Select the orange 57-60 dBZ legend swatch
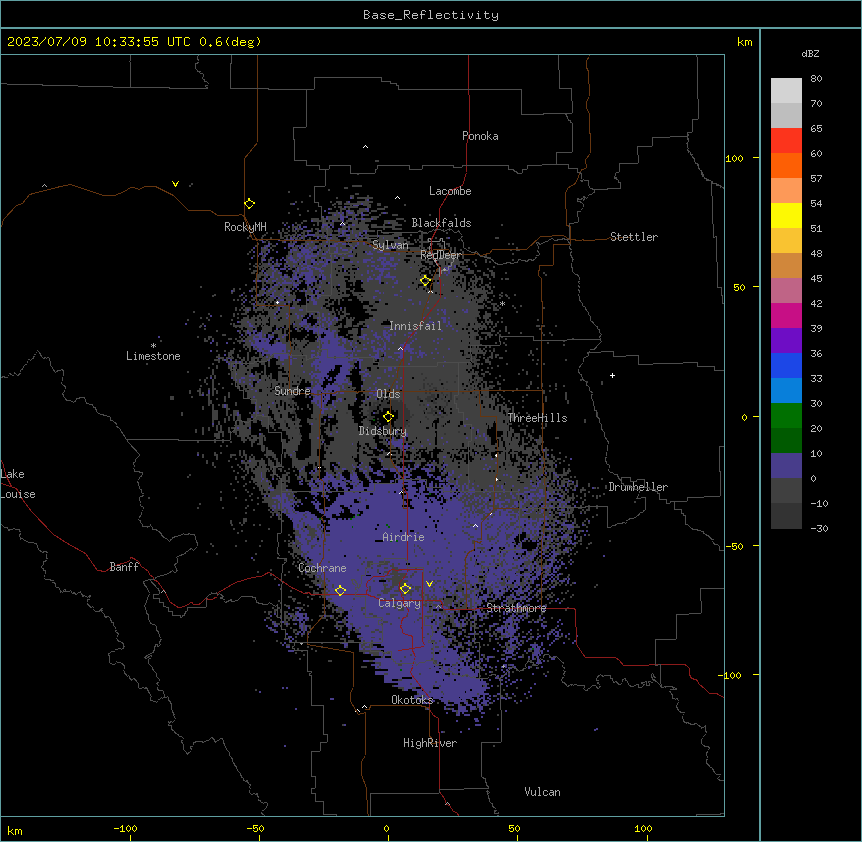Image resolution: width=862 pixels, height=842 pixels. (x=786, y=165)
